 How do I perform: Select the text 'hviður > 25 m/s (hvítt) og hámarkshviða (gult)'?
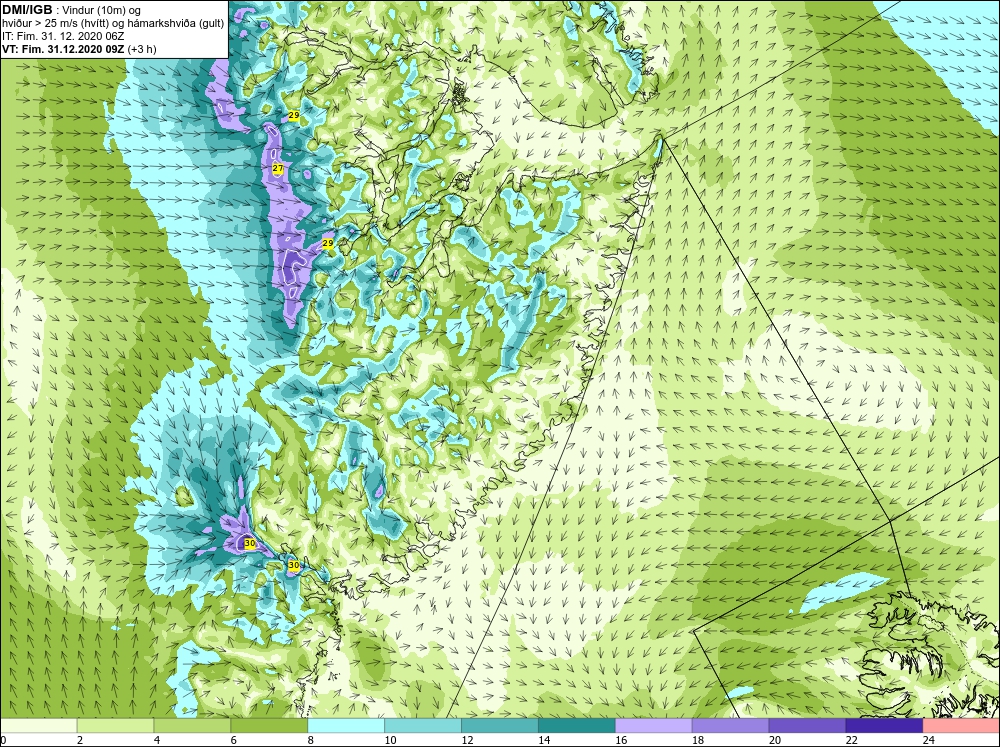[113, 23]
